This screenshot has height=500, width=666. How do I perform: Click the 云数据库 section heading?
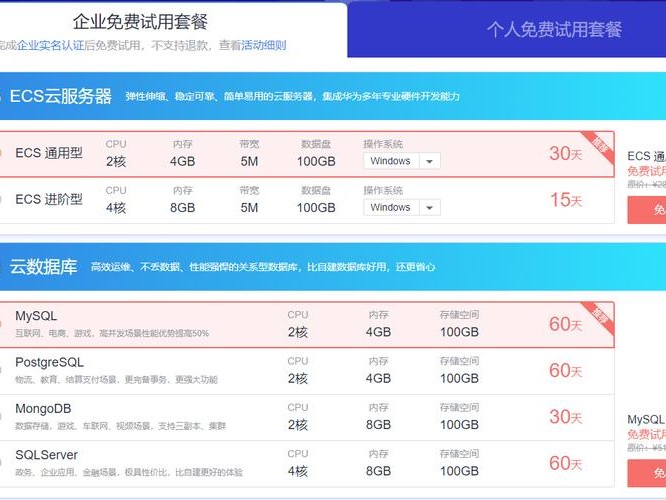[x=43, y=267]
